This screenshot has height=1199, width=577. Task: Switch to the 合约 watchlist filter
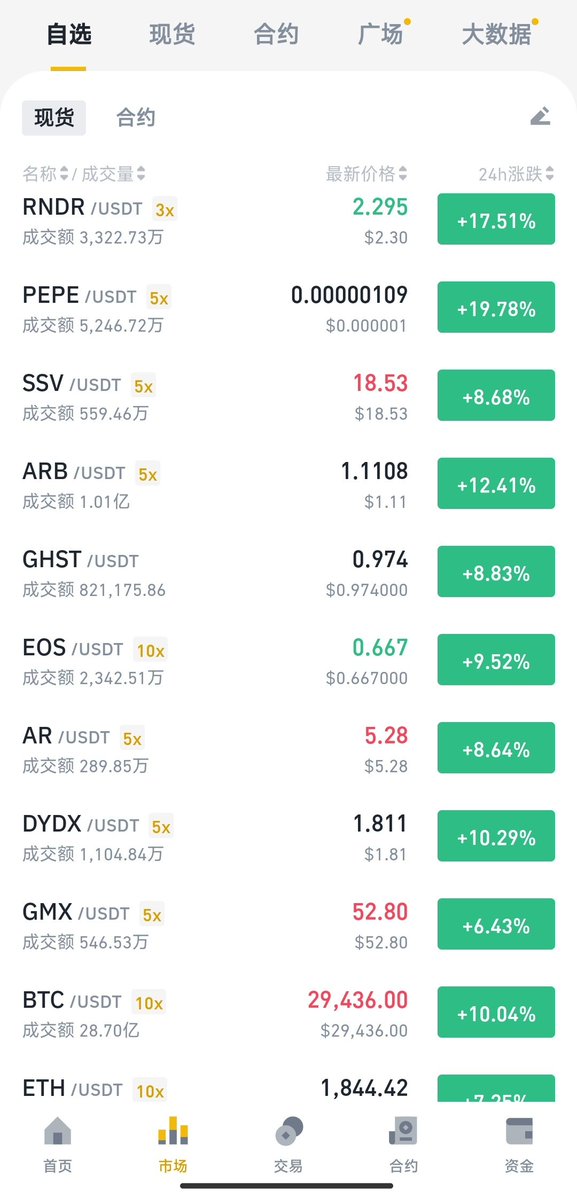[x=136, y=118]
